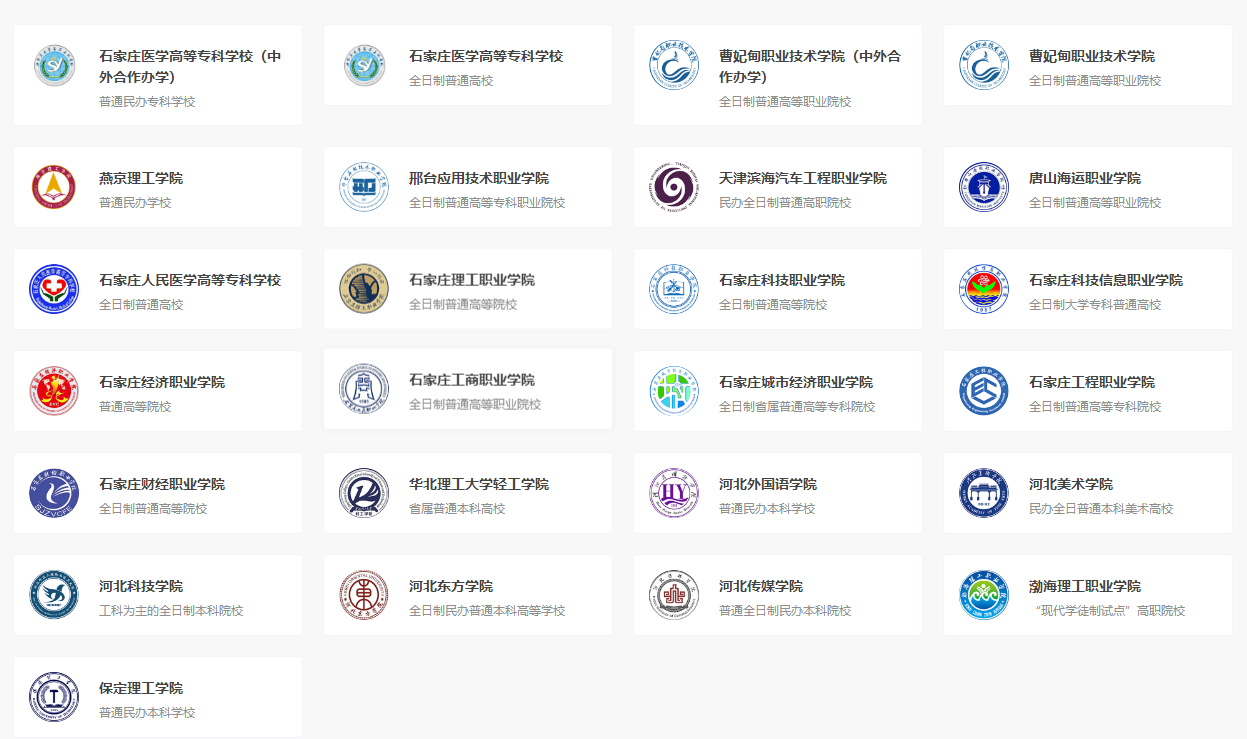
Task: Click the description text "普通民办专科学校"
Action: point(147,102)
